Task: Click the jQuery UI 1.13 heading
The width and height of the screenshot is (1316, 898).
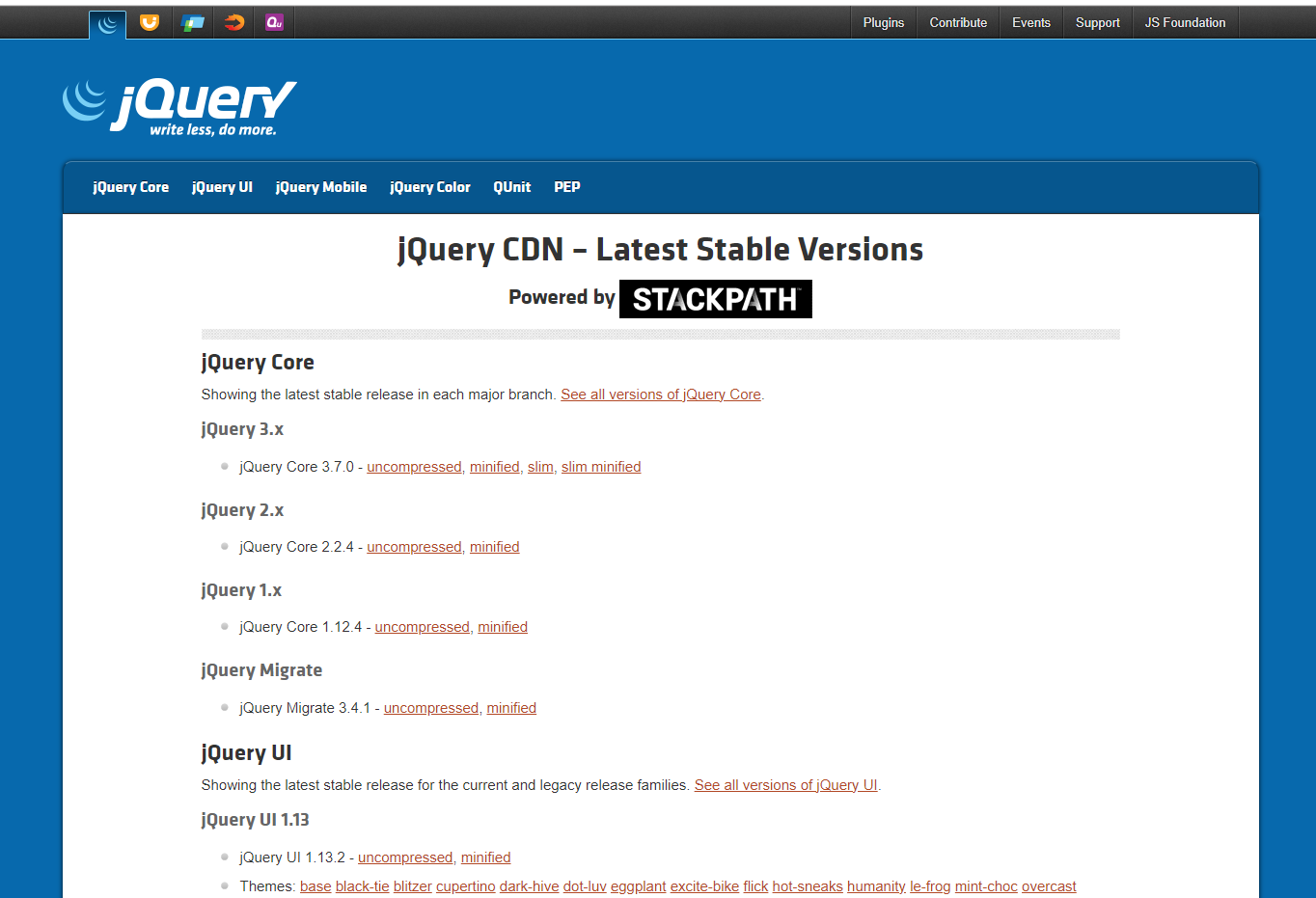Action: point(255,820)
